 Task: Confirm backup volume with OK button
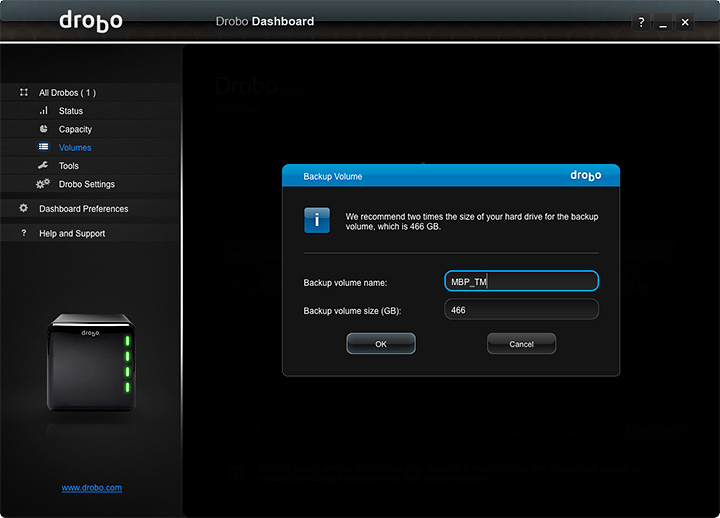coord(381,343)
